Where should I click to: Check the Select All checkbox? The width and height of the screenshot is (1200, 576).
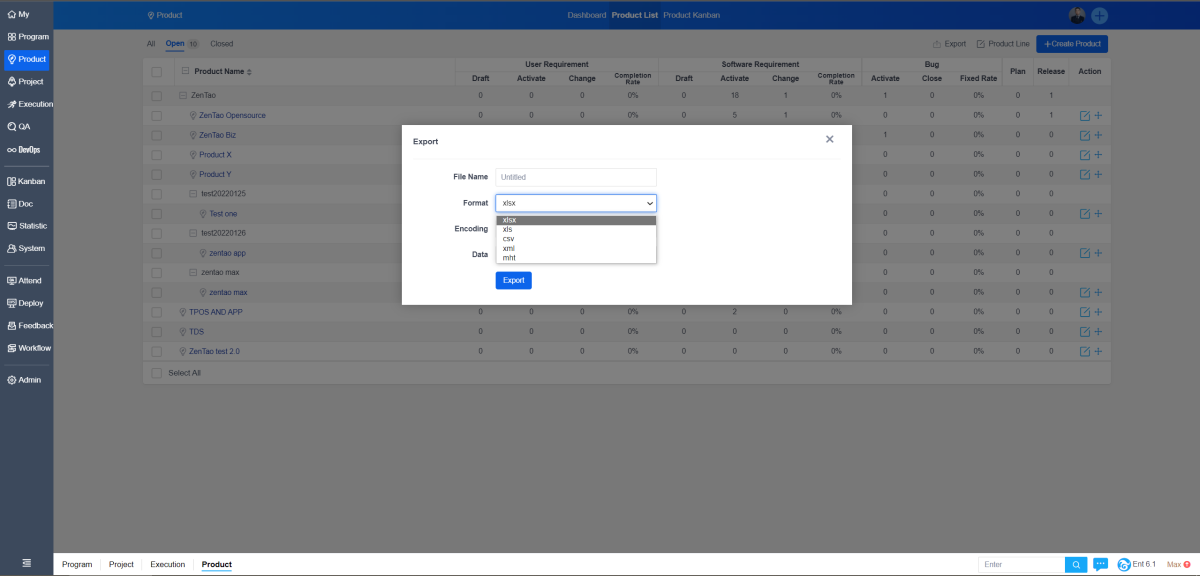coord(156,373)
